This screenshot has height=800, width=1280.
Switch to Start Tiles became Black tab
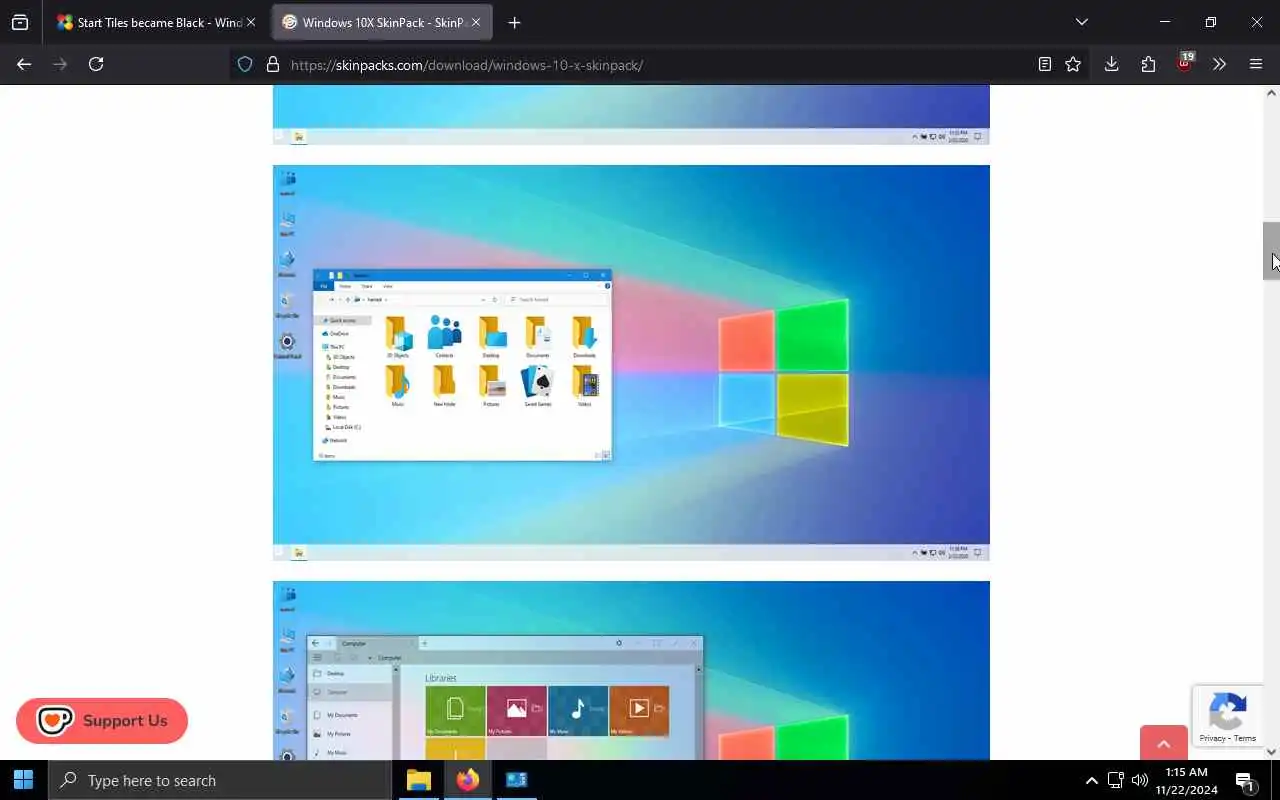pos(149,22)
